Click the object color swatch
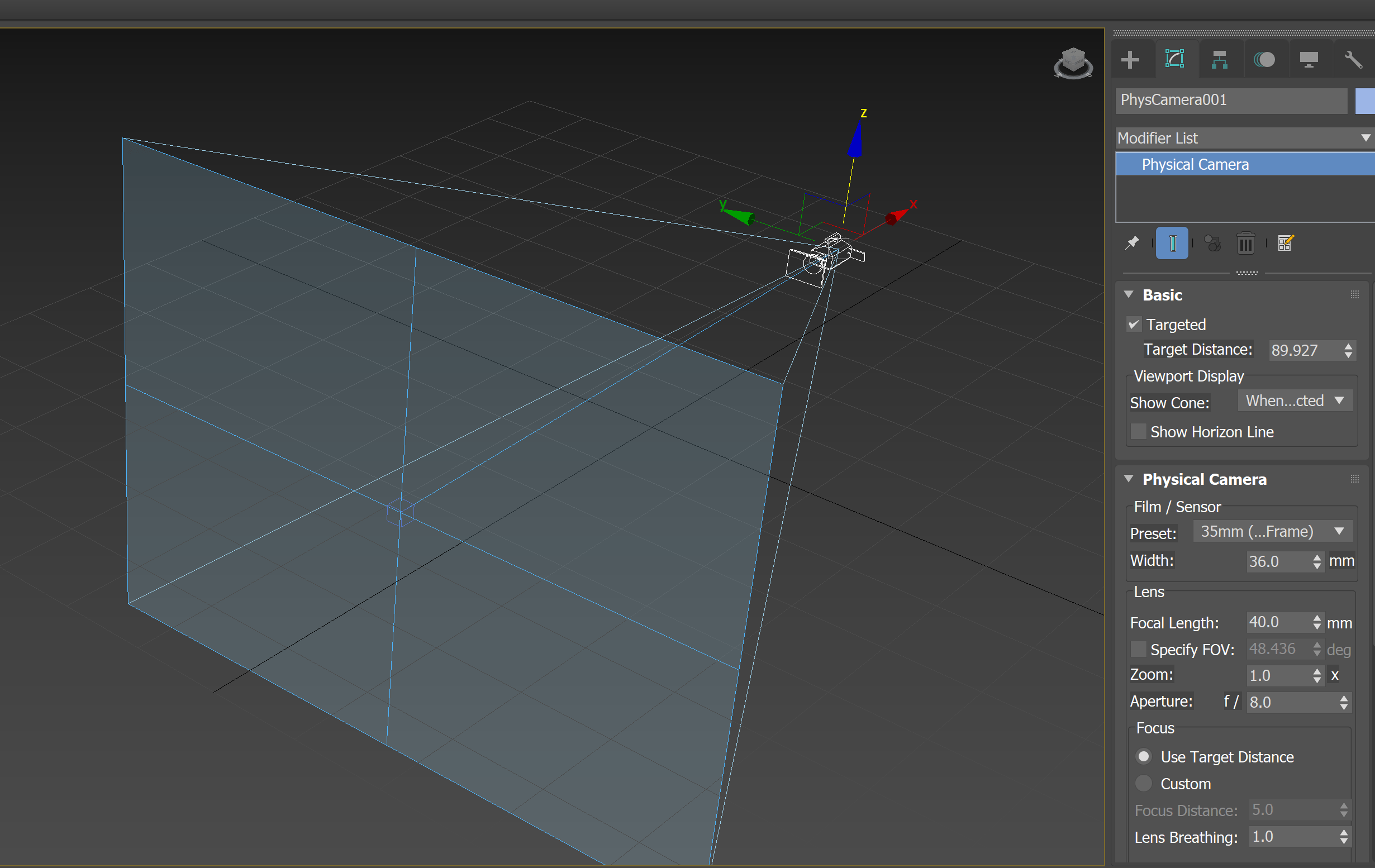Screen dimensions: 1375x868 1366,101
